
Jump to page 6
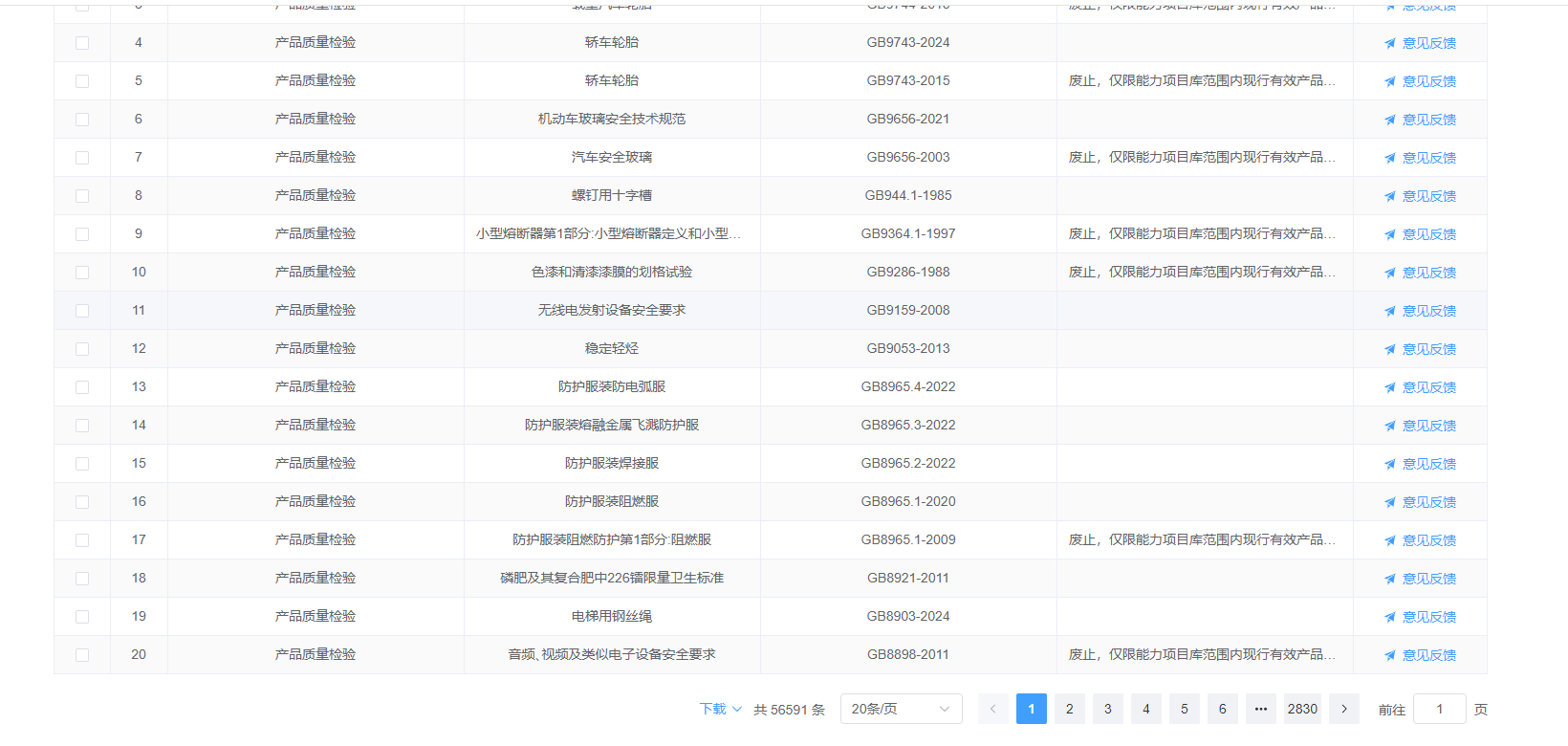[x=1223, y=709]
